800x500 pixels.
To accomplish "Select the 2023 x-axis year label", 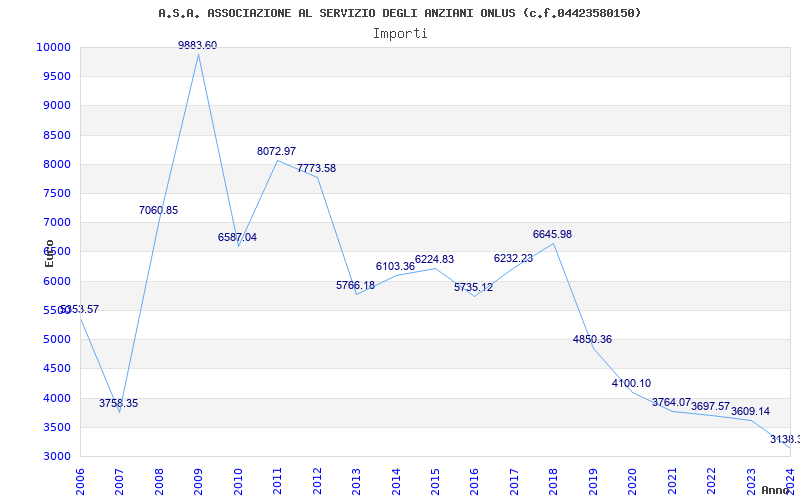I will 751,481.
